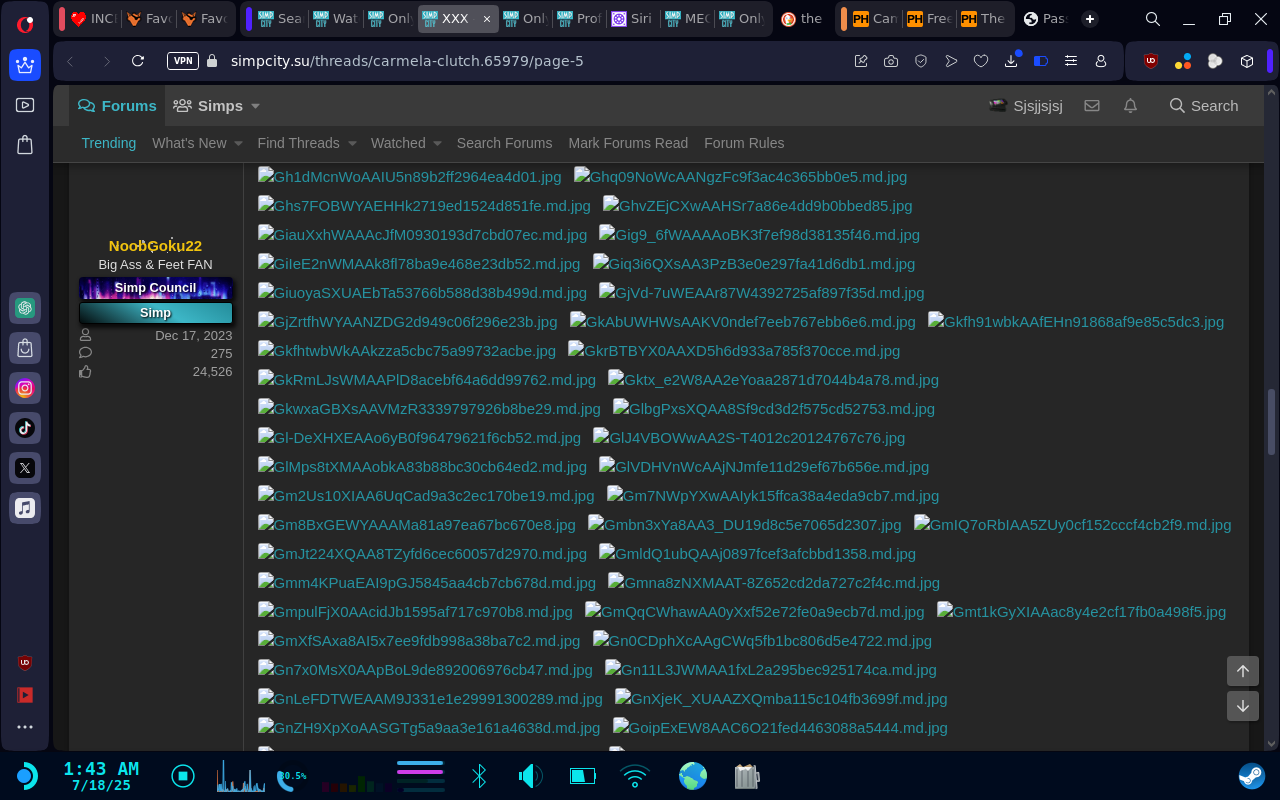This screenshot has width=1280, height=800.
Task: Toggle Bluetooth in the taskbar
Action: coord(479,776)
